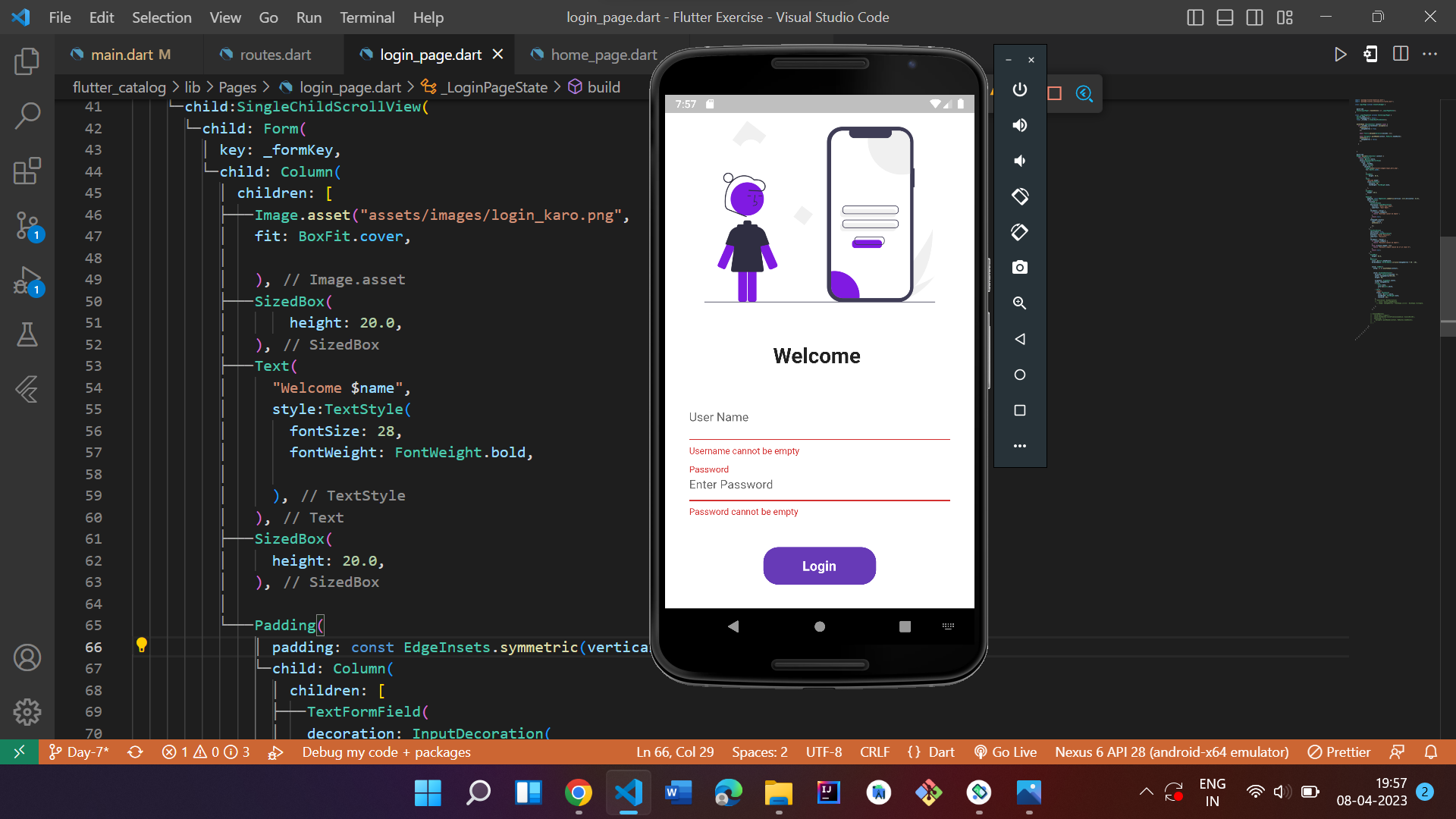Click 'Debug my code + packages' in status bar
Image resolution: width=1456 pixels, height=819 pixels.
[386, 752]
